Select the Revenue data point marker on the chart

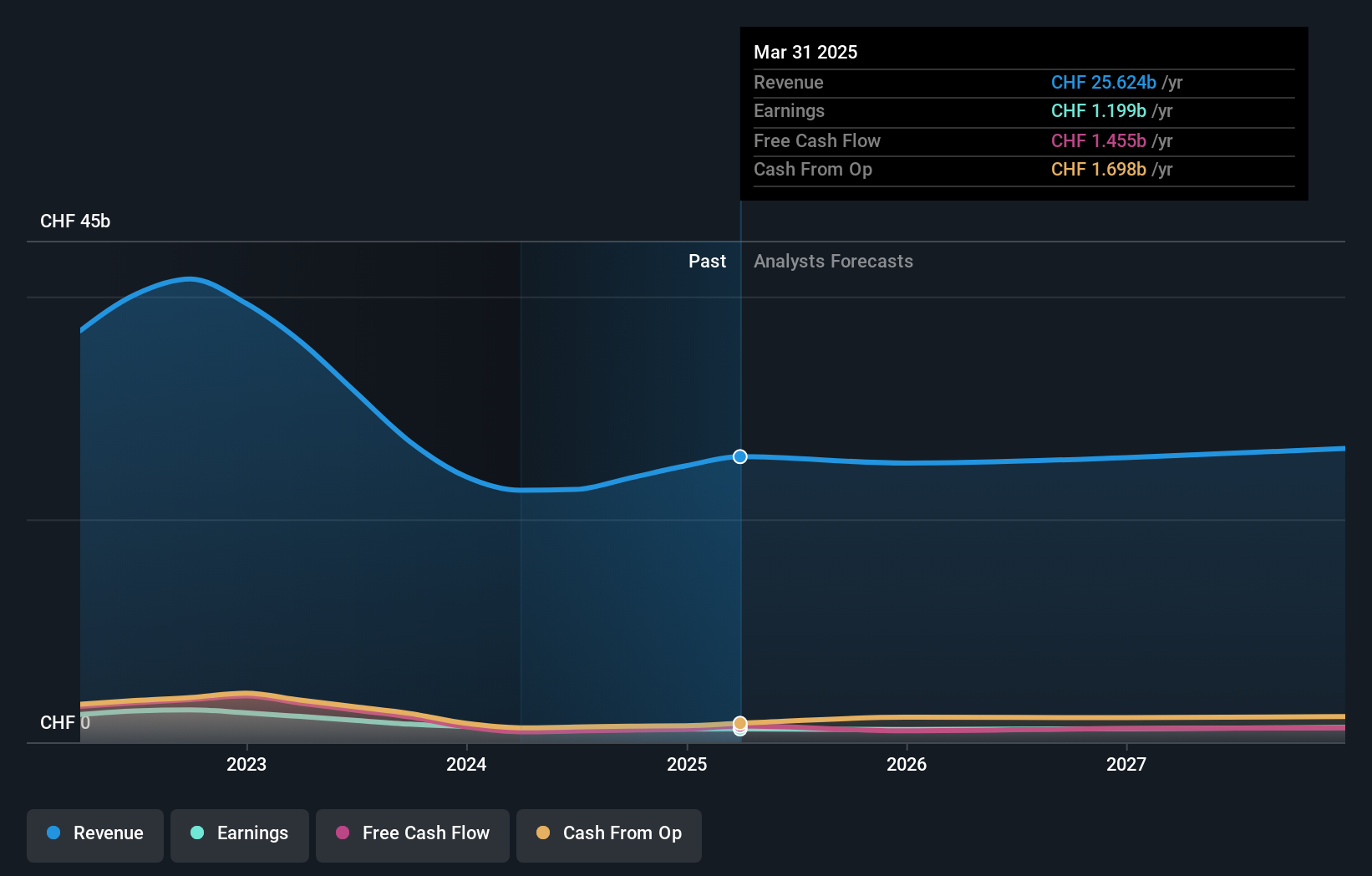(x=739, y=457)
